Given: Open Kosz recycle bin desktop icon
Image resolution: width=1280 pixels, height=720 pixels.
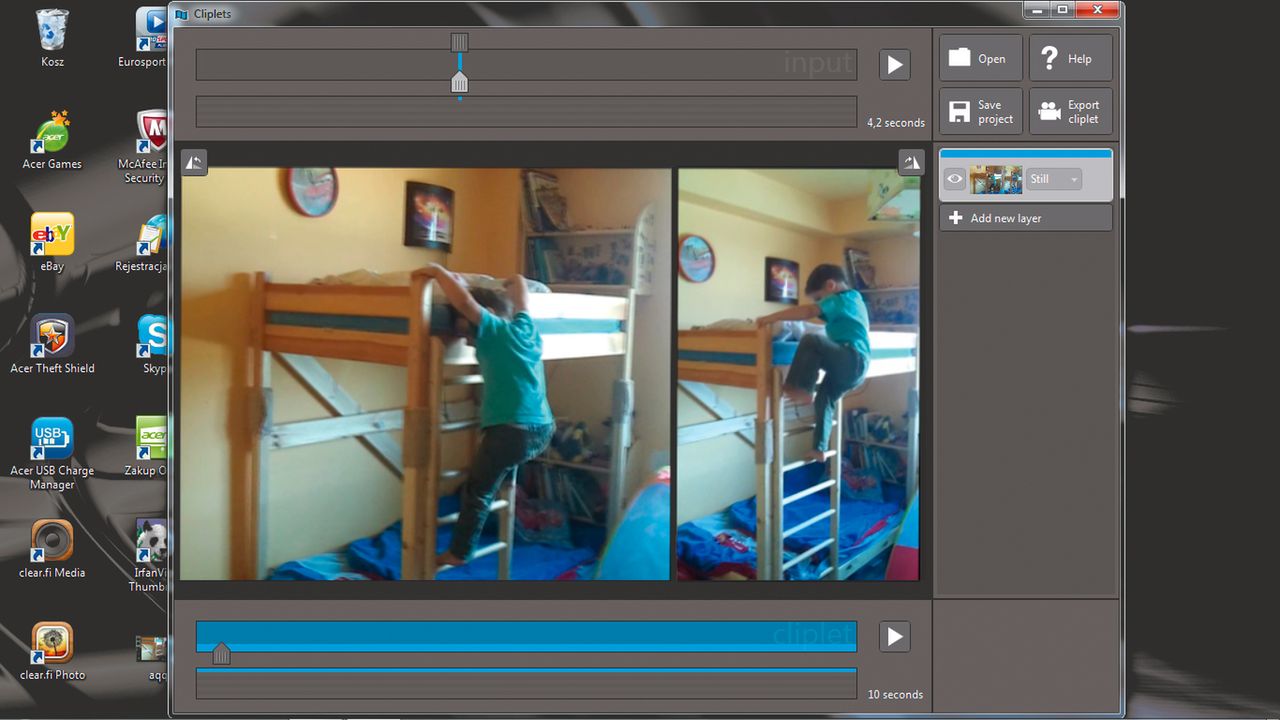Looking at the screenshot, I should [52, 39].
